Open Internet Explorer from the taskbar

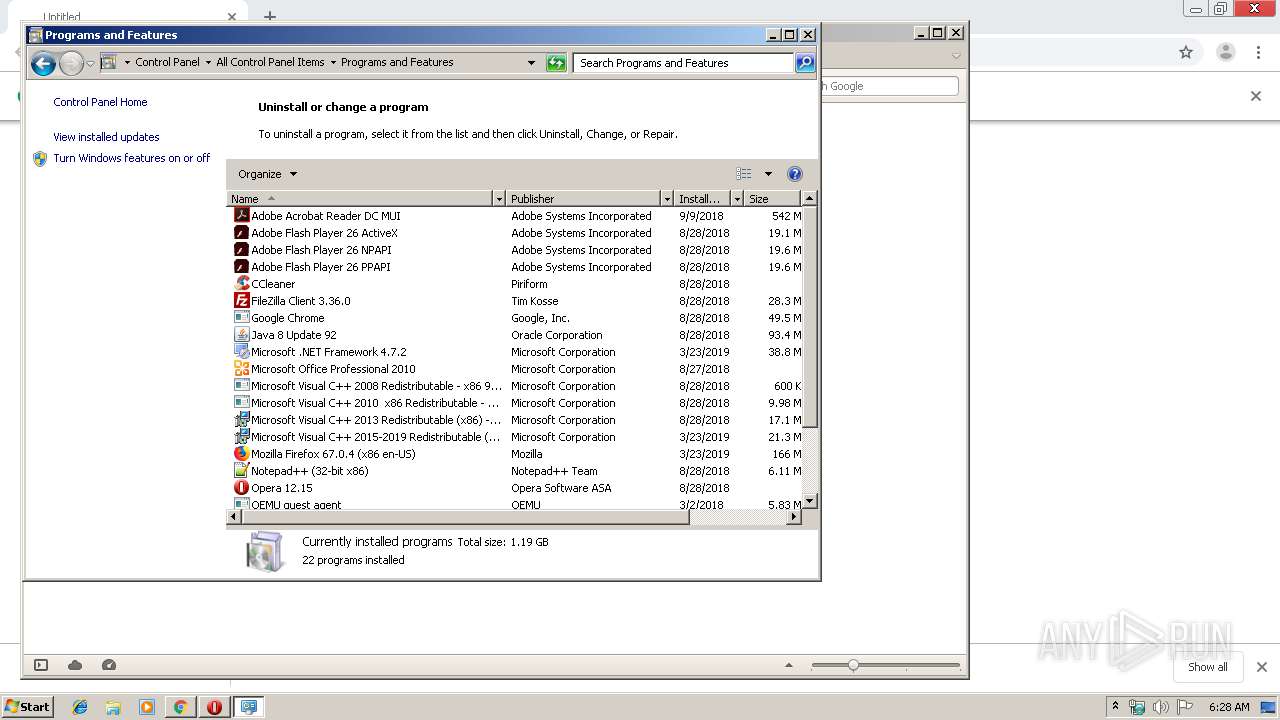point(80,707)
